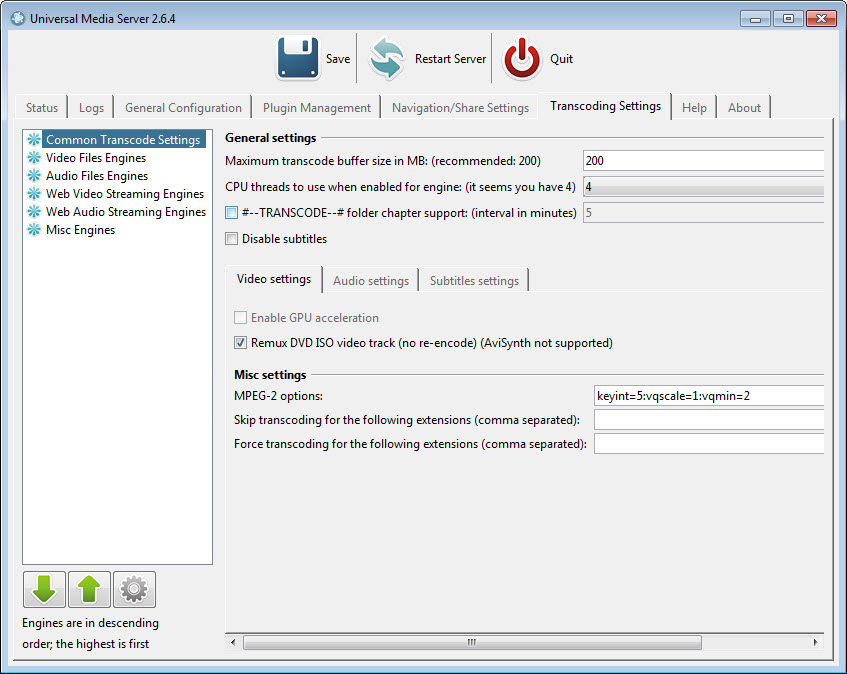847x674 pixels.
Task: Click snowflake icon beside Web Audio Streaming Engines
Action: pyautogui.click(x=33, y=211)
